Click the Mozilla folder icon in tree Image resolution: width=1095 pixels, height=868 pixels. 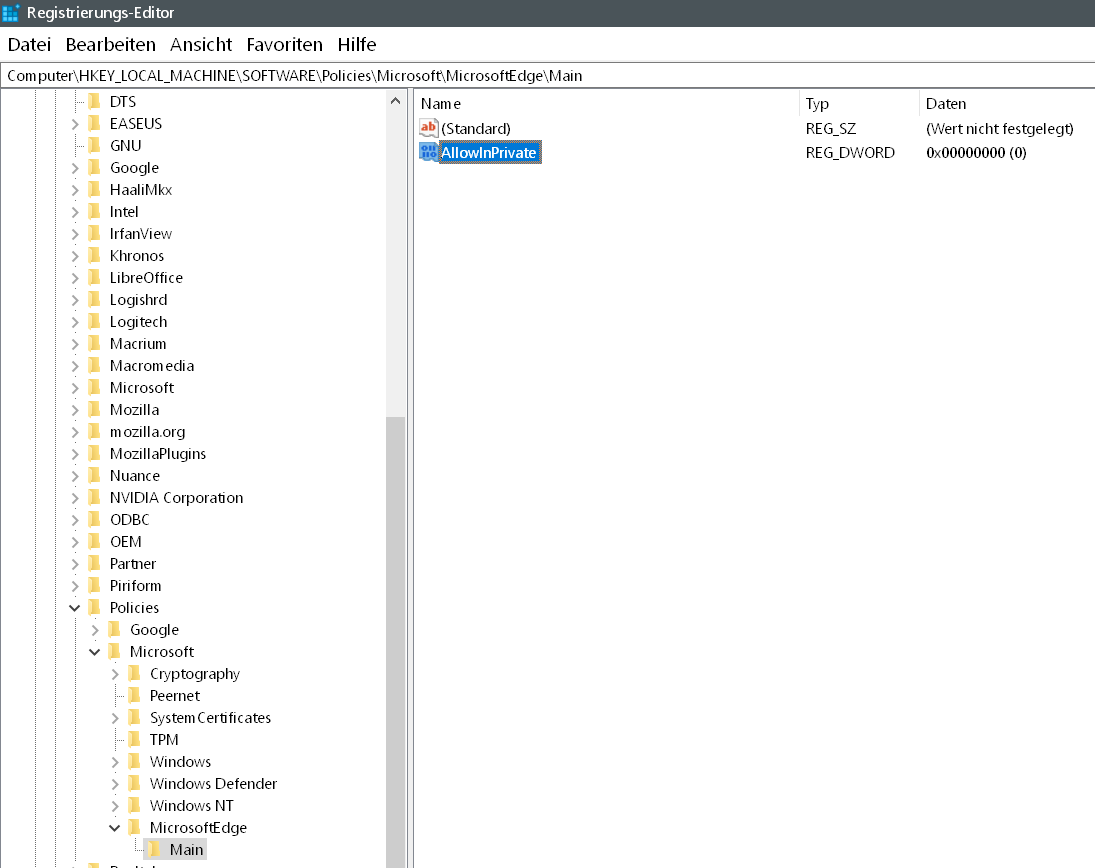coord(94,410)
